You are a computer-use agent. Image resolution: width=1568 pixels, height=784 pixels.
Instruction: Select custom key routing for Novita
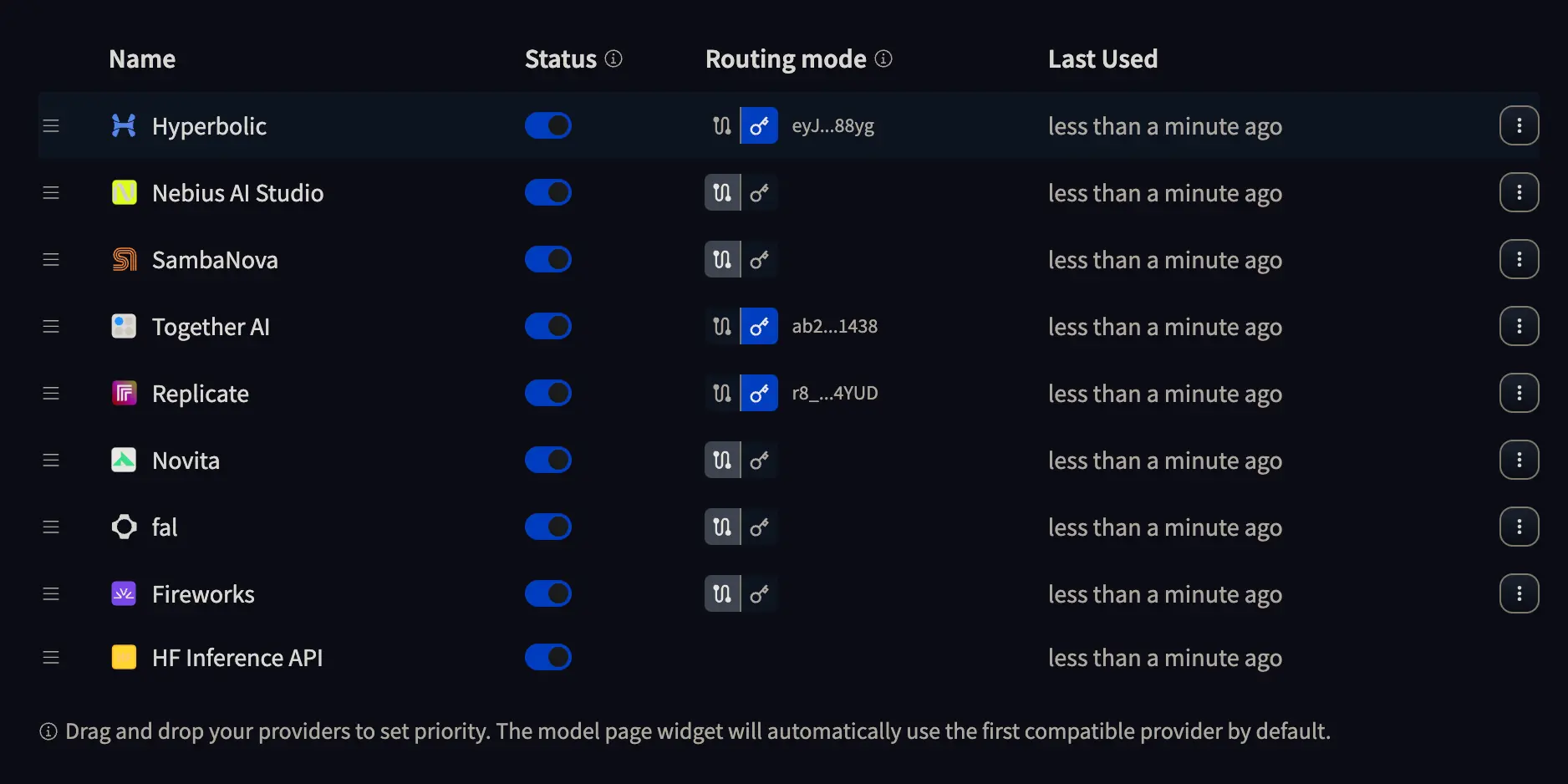pos(759,461)
